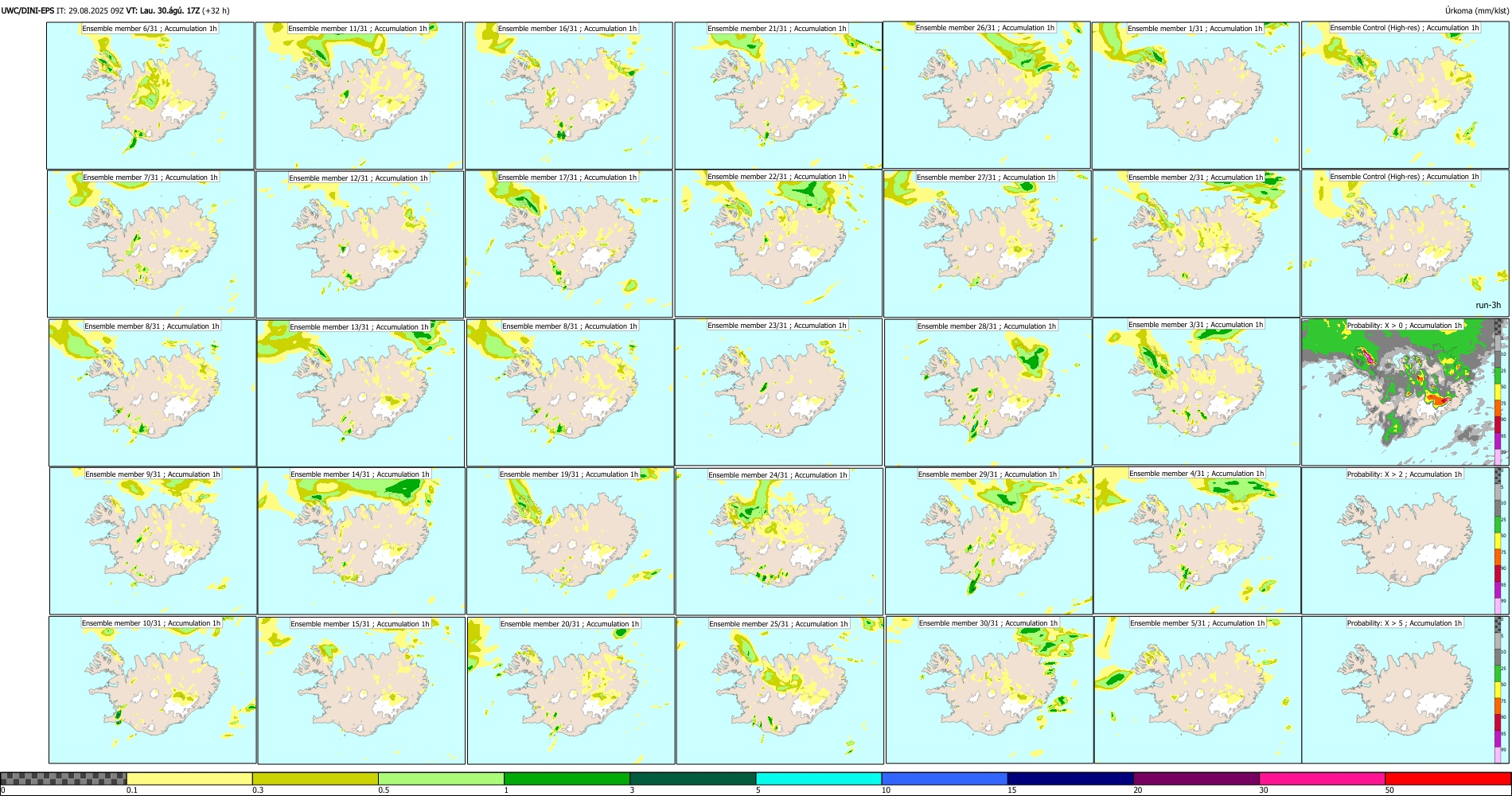Select the blue 10–15 legend swatch
The height and width of the screenshot is (796, 1512).
[945, 778]
